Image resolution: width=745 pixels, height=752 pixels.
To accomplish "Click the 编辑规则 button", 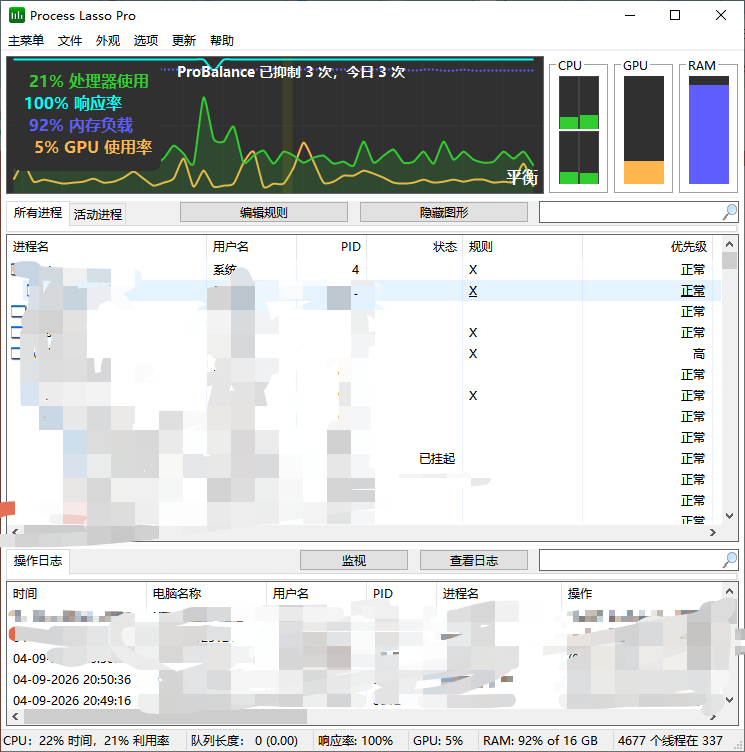I will (x=264, y=212).
